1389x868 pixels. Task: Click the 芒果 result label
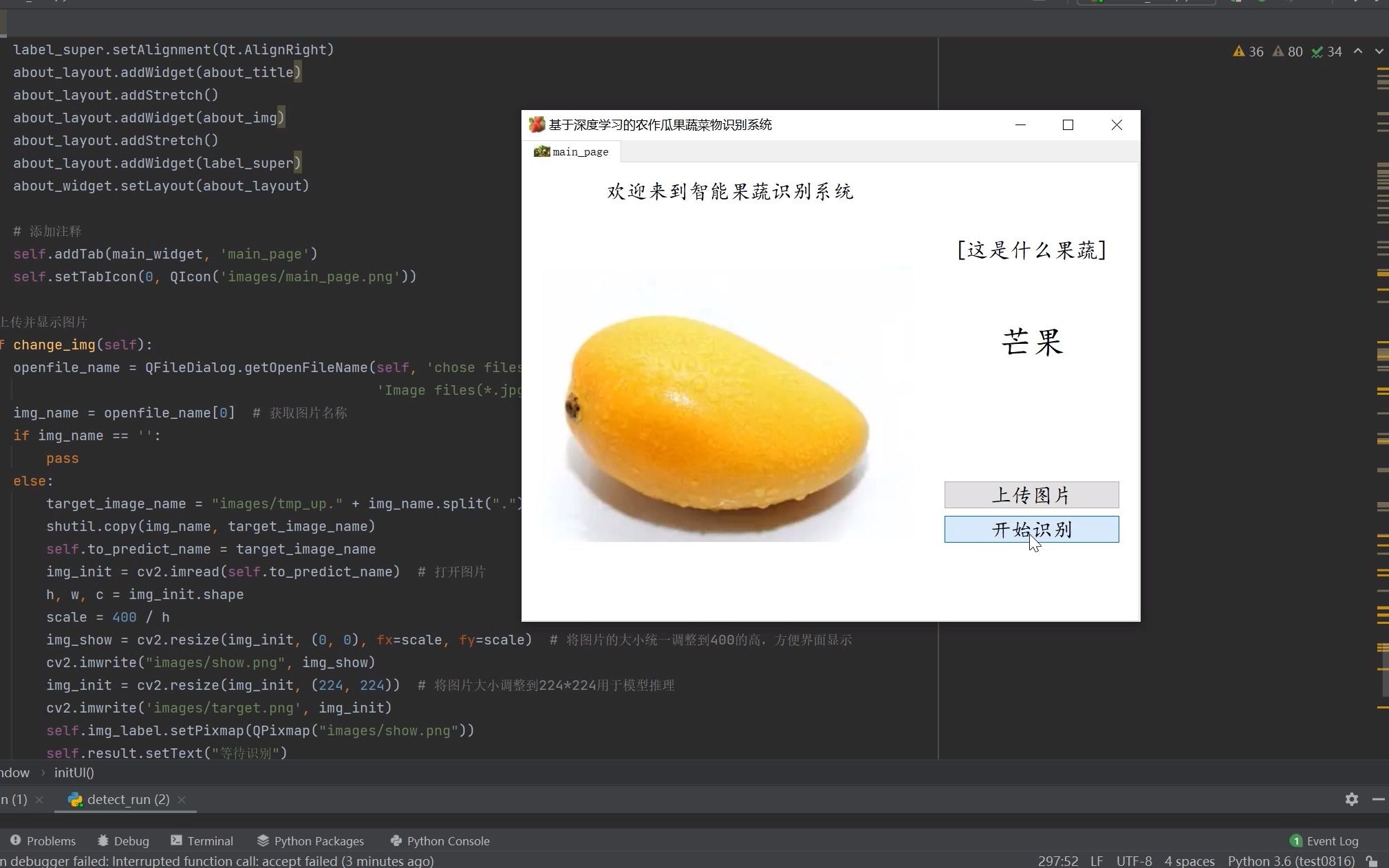click(x=1031, y=342)
